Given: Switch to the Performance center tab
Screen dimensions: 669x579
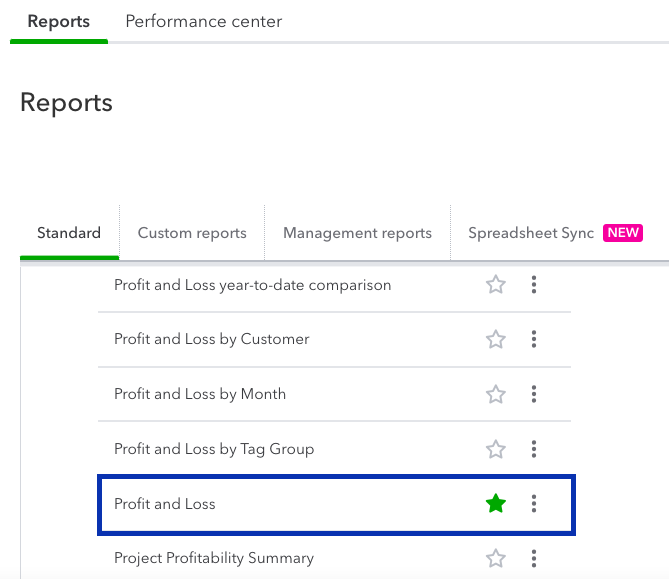Looking at the screenshot, I should coord(204,21).
